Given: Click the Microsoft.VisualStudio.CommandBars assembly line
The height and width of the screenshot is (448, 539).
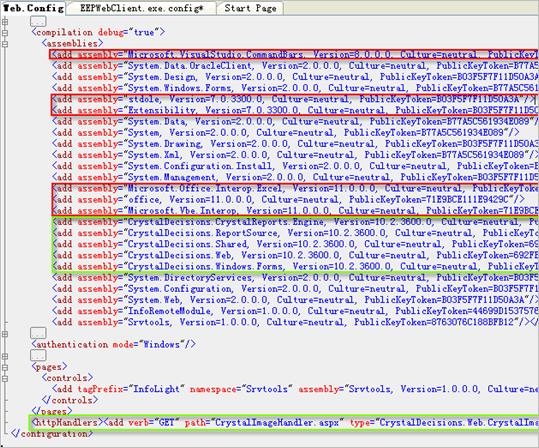Looking at the screenshot, I should click(295, 54).
